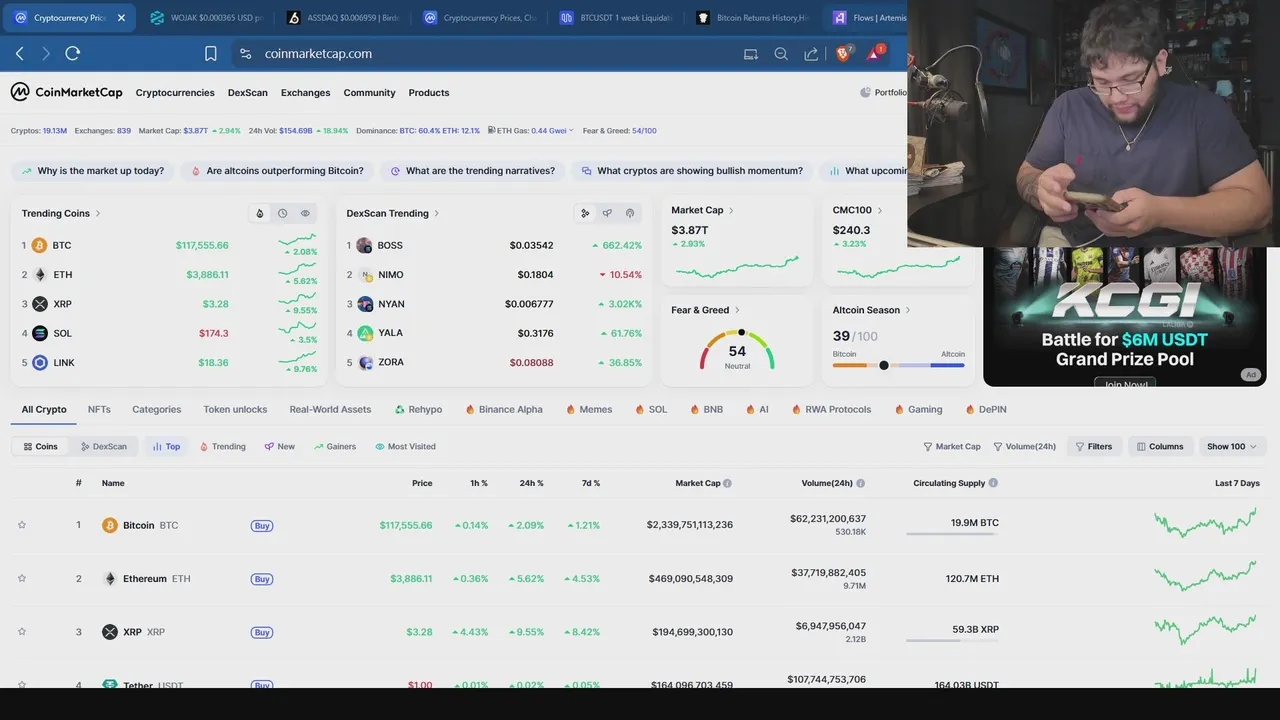Viewport: 1280px width, 720px height.
Task: Click the Altcoin Season slider indicator
Action: (884, 365)
